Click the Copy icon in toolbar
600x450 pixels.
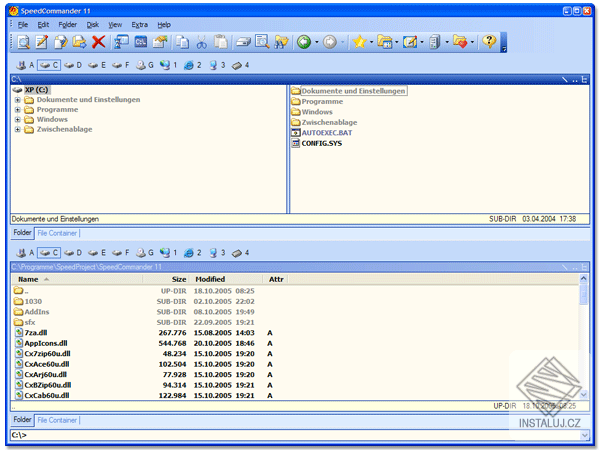[x=183, y=42]
